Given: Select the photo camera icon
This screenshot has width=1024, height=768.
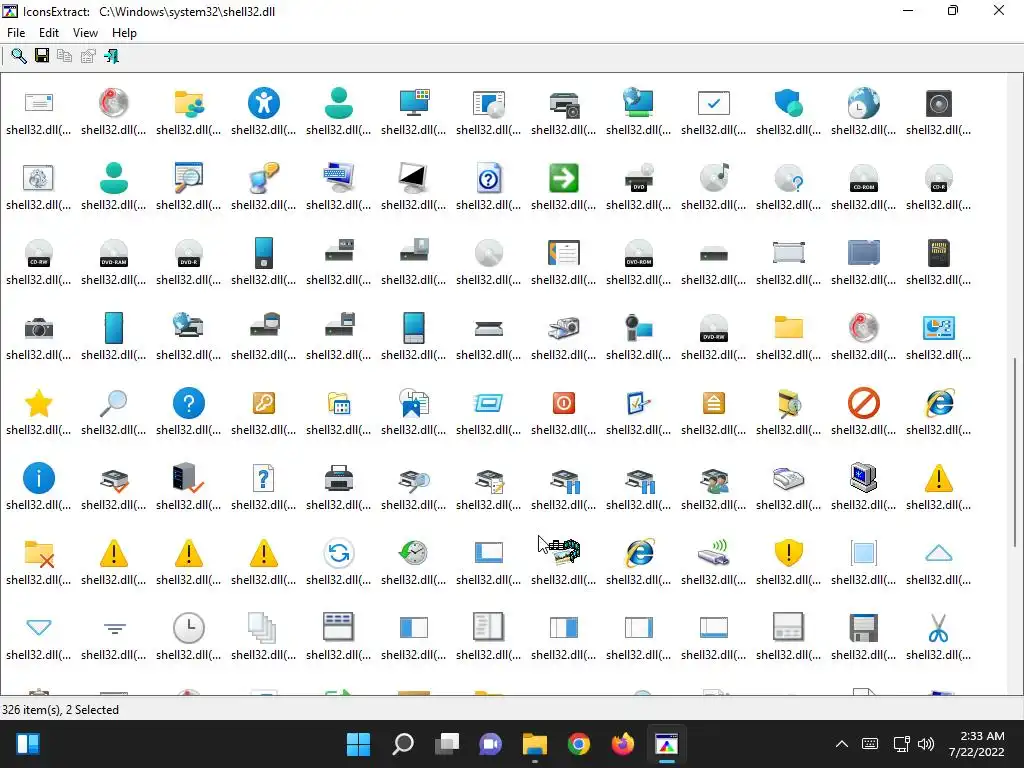Looking at the screenshot, I should (39, 328).
